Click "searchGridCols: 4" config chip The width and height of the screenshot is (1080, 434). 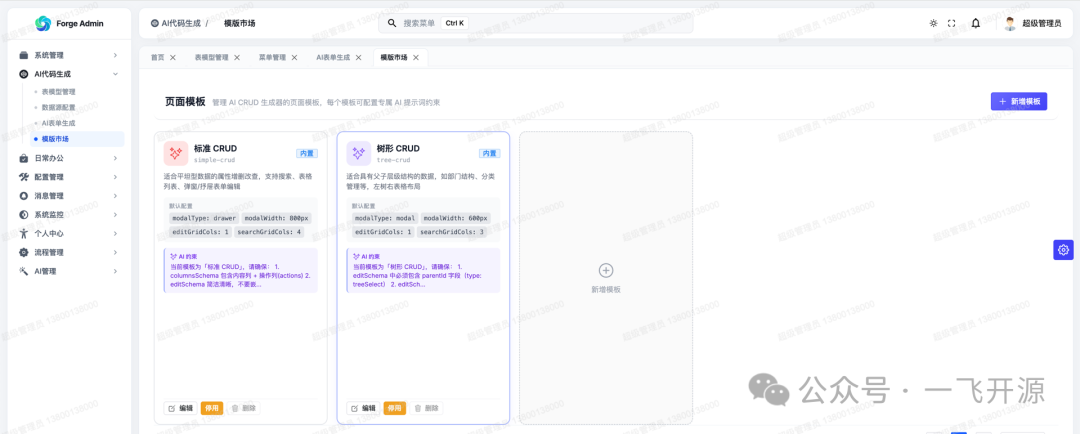[x=269, y=232]
